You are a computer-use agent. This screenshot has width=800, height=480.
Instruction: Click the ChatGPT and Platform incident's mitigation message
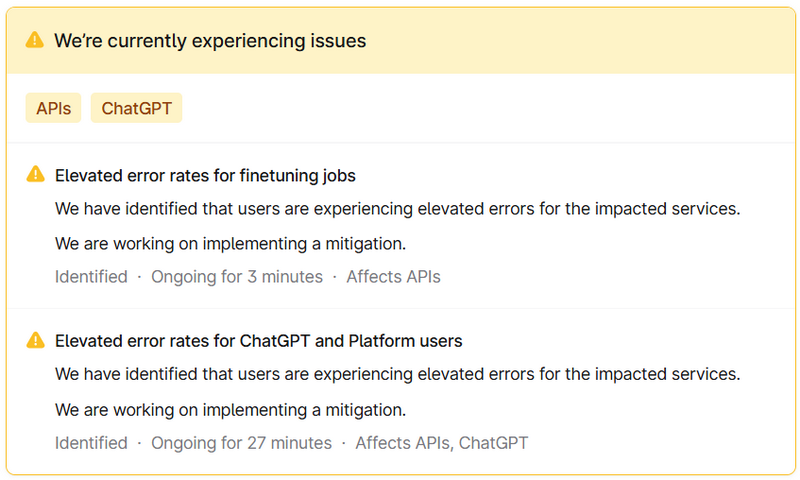pyautogui.click(x=230, y=409)
